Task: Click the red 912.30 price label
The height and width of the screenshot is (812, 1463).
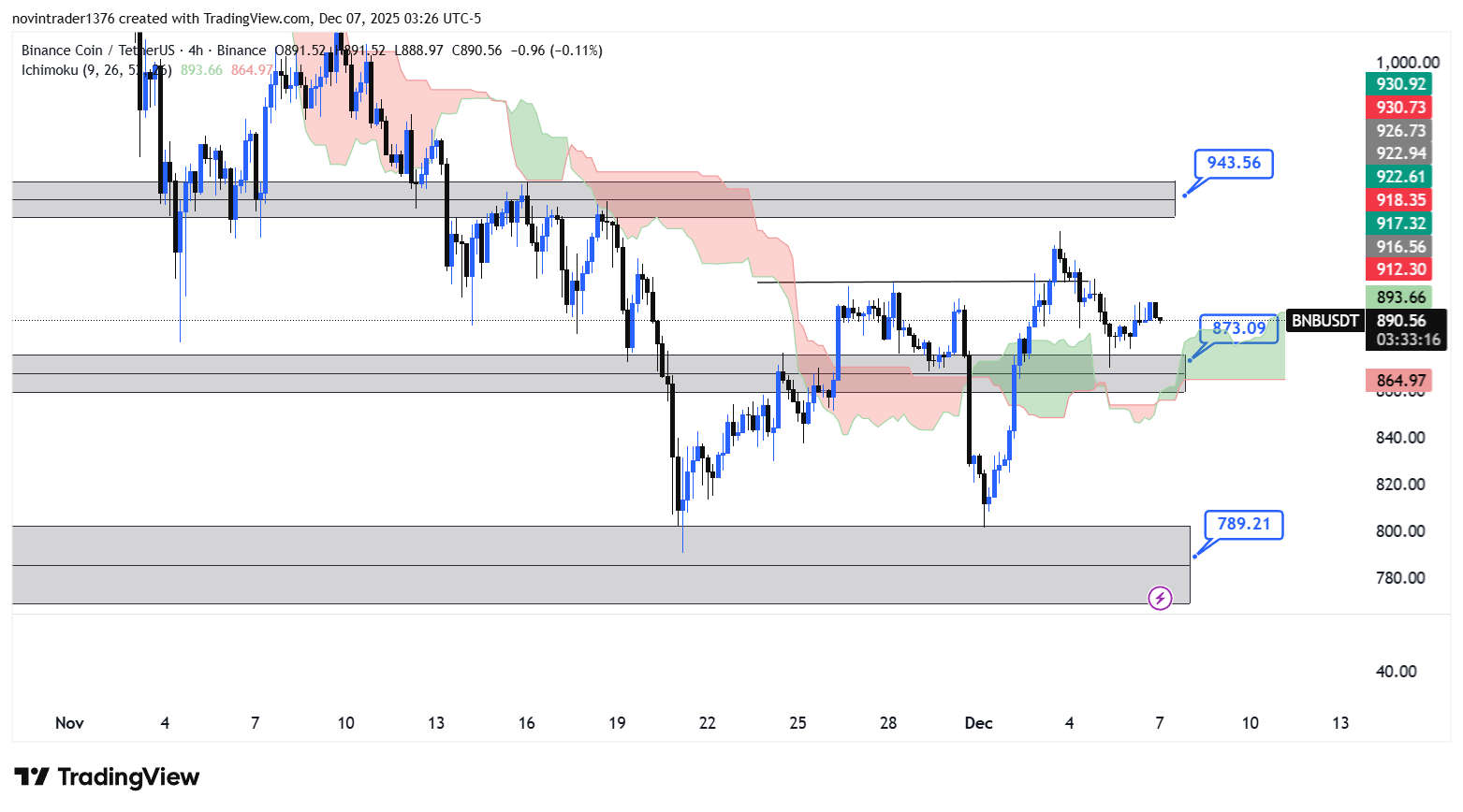Action: (1400, 269)
